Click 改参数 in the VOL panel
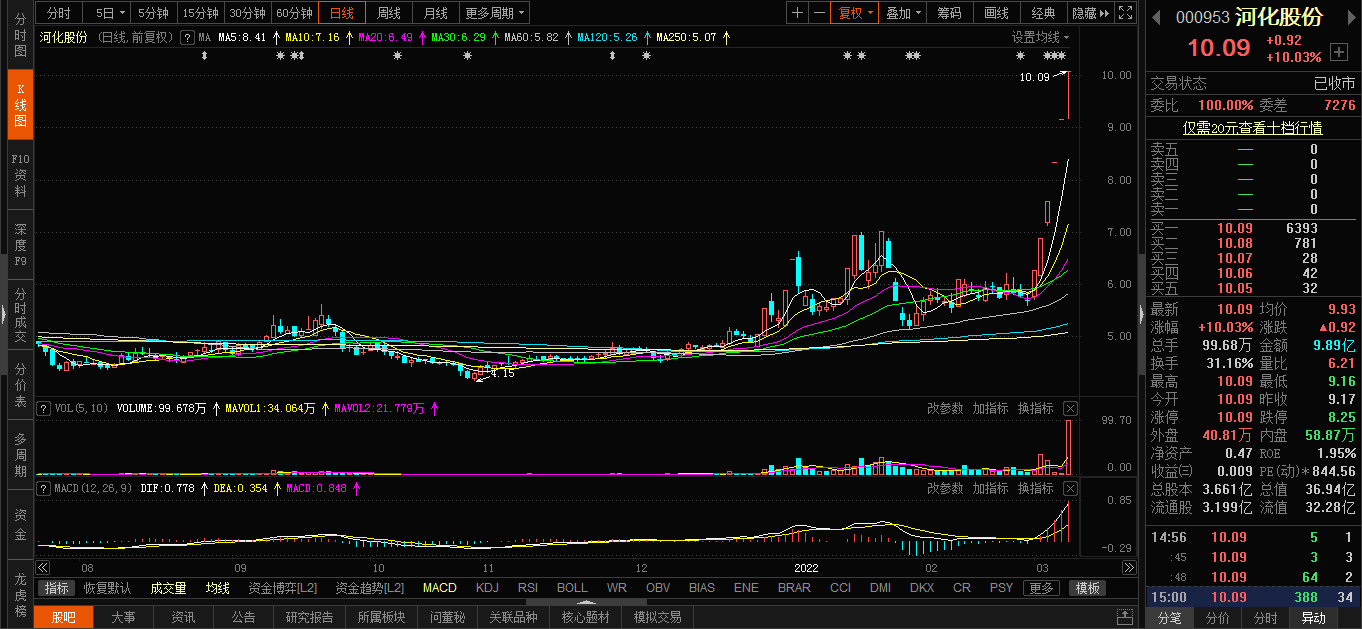This screenshot has width=1362, height=629. point(945,408)
